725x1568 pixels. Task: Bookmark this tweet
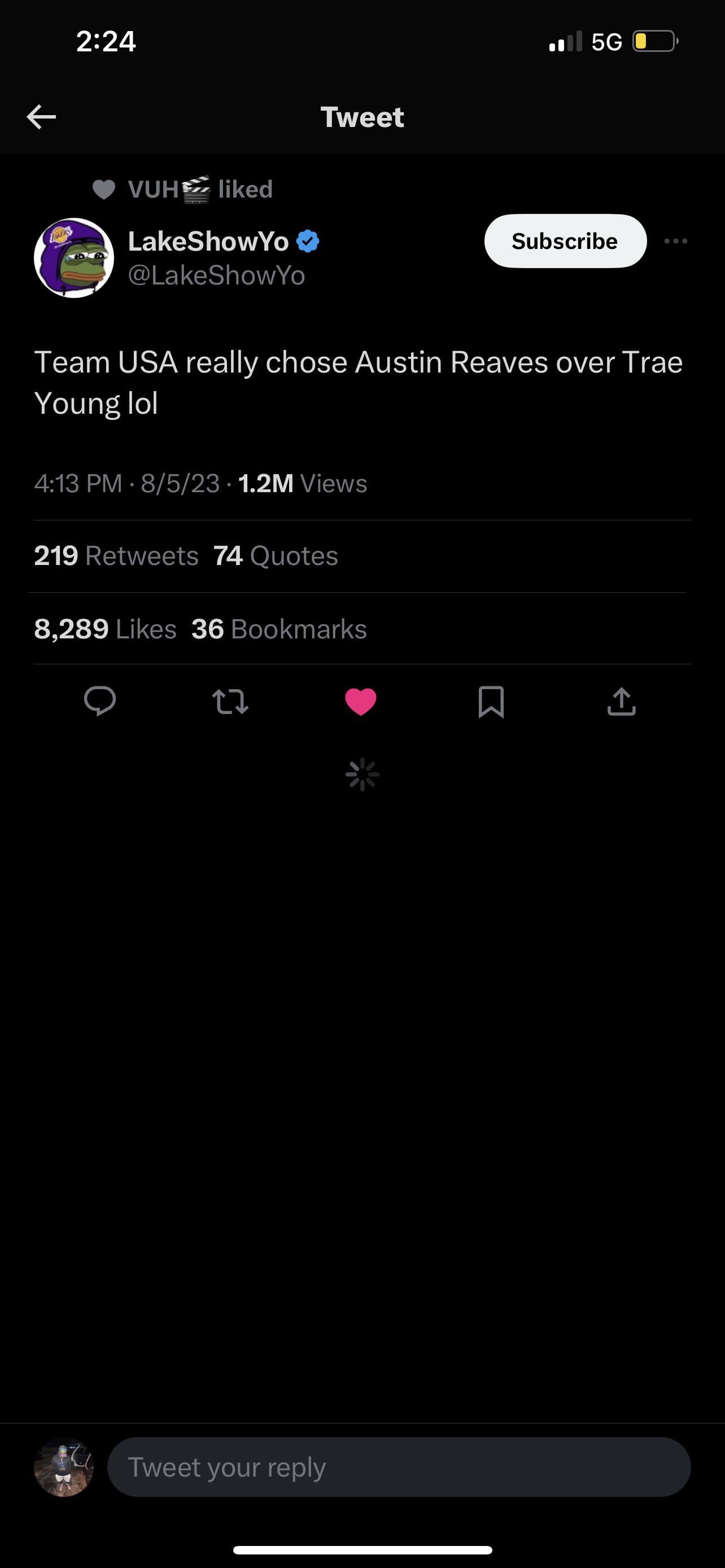click(491, 701)
